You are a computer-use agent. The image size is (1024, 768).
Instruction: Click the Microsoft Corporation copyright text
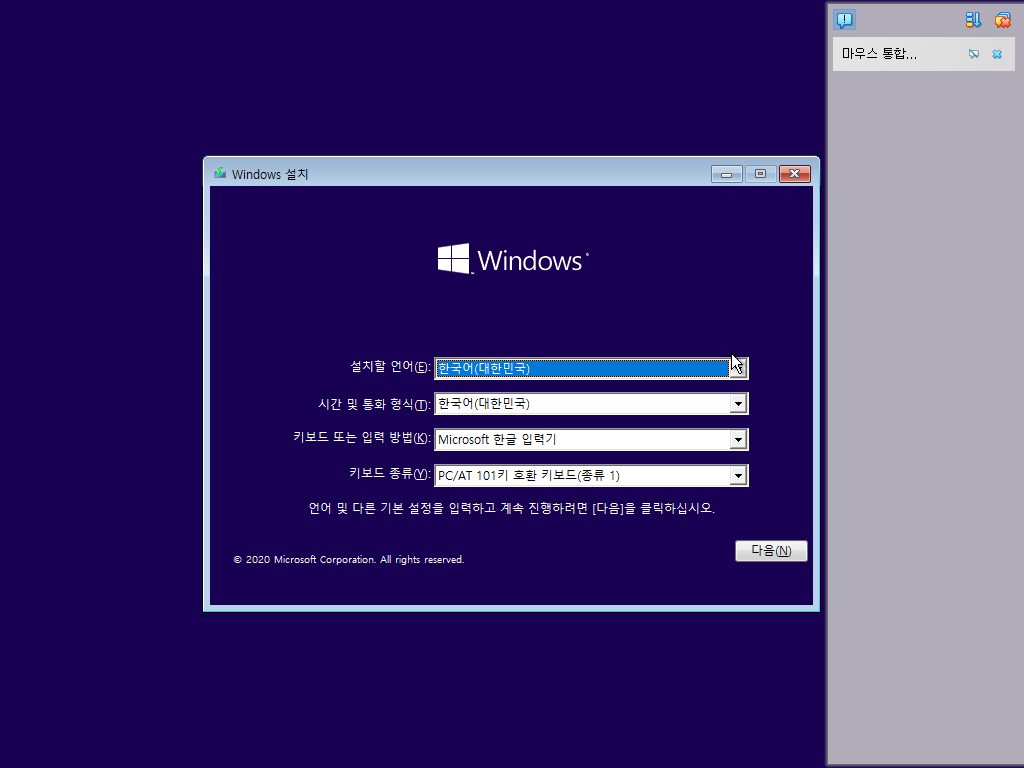click(349, 560)
